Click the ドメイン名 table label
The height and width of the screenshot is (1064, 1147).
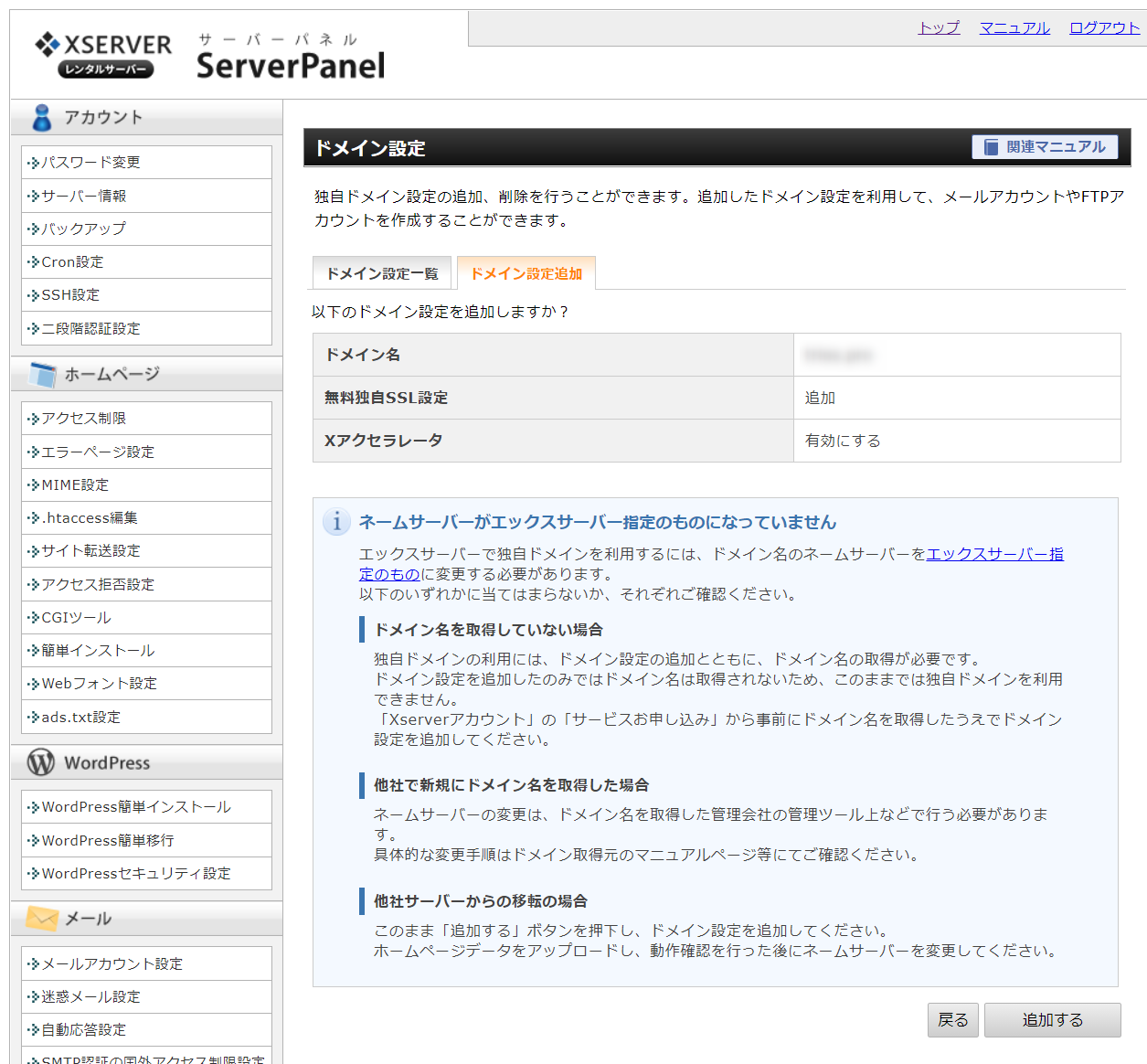(362, 355)
